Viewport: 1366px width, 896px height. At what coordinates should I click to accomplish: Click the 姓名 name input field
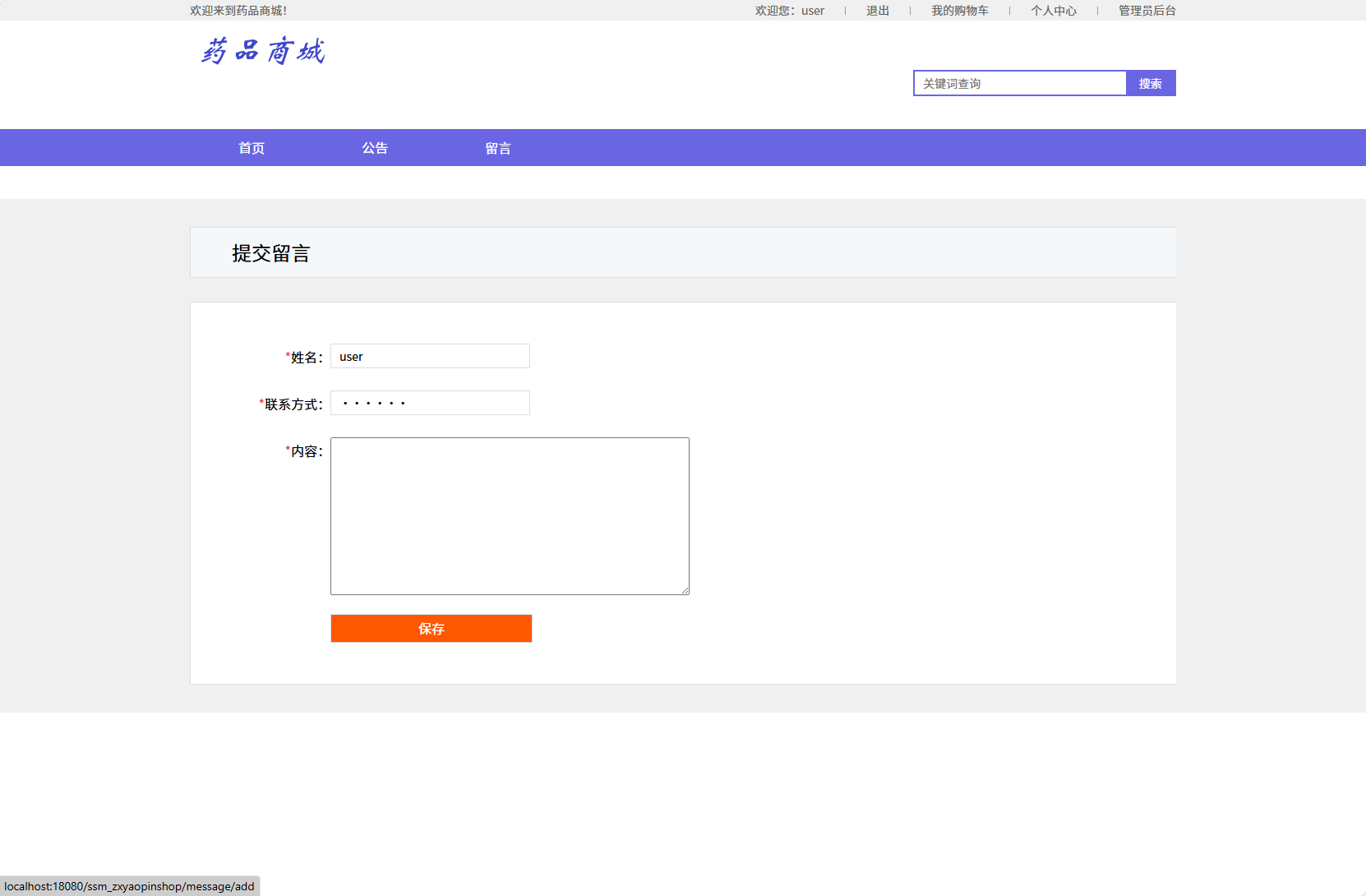tap(430, 356)
